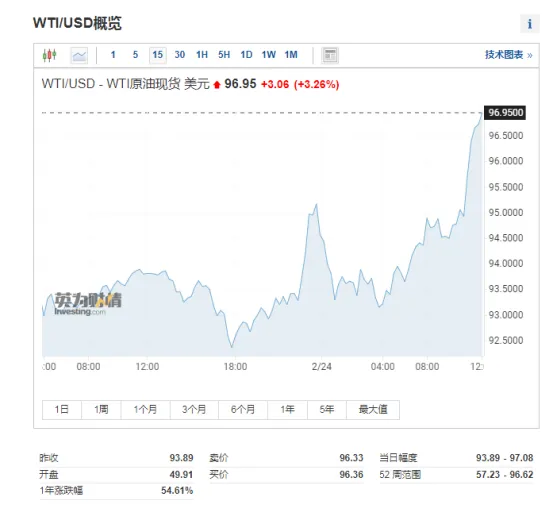Click the 2/24 date label on axis

click(x=322, y=367)
